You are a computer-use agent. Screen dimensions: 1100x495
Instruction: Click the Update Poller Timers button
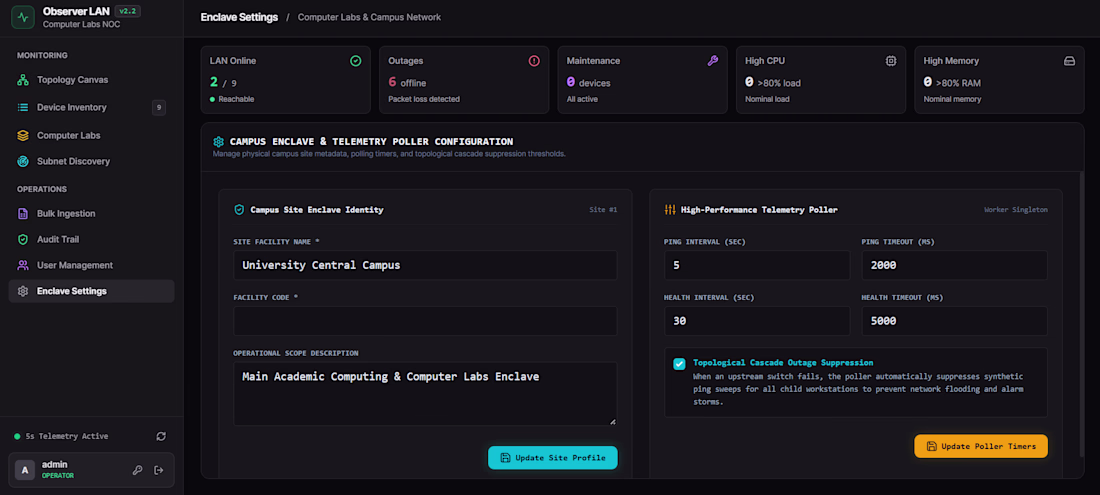[981, 446]
